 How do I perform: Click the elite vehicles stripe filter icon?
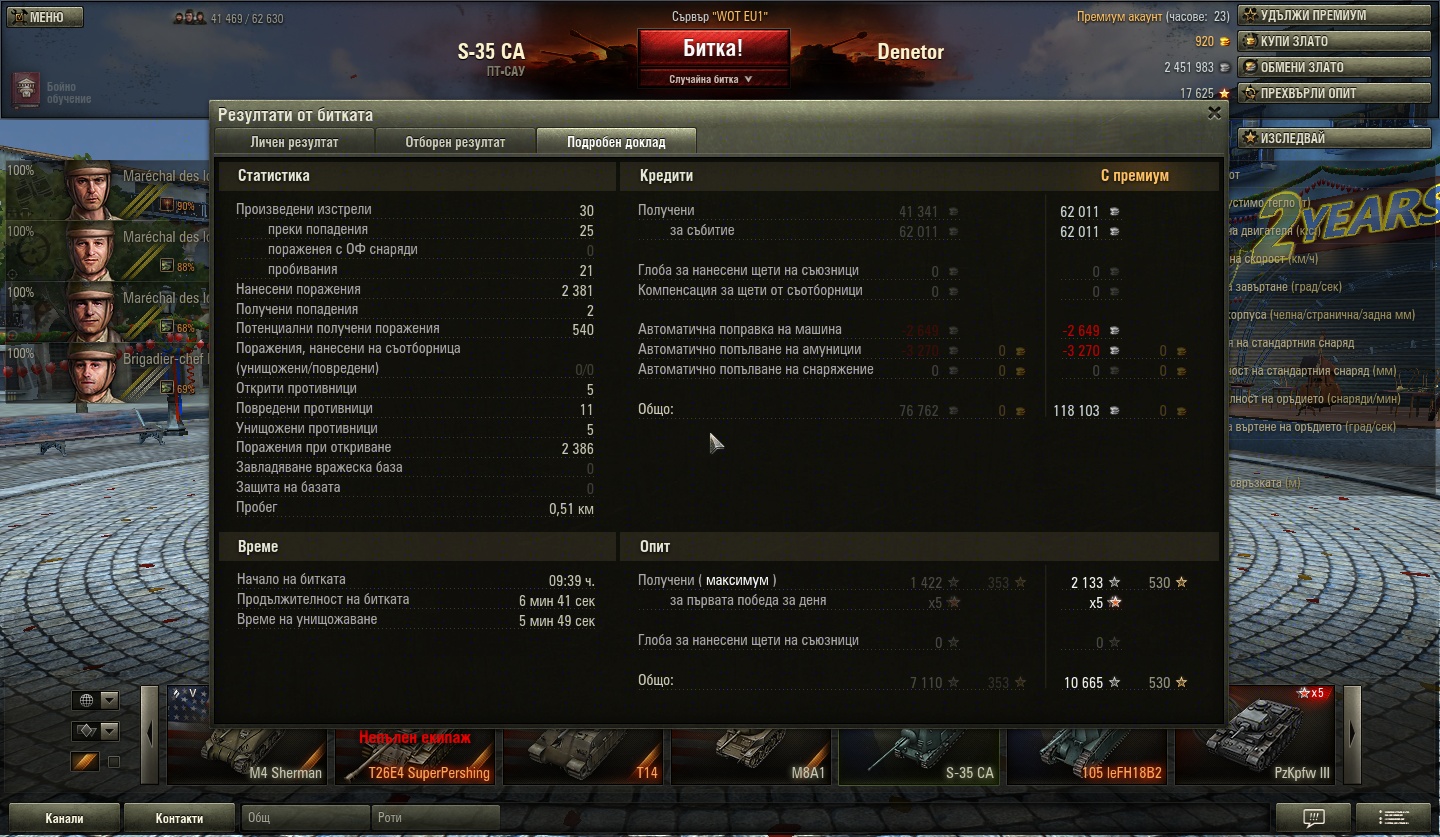point(85,762)
